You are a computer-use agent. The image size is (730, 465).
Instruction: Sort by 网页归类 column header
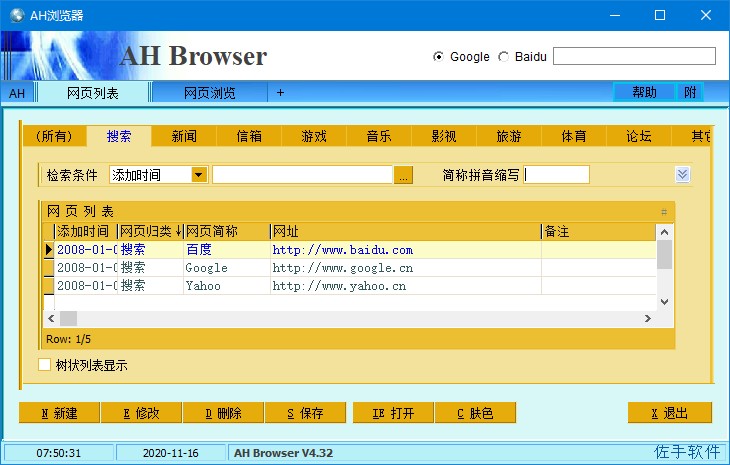(x=150, y=231)
